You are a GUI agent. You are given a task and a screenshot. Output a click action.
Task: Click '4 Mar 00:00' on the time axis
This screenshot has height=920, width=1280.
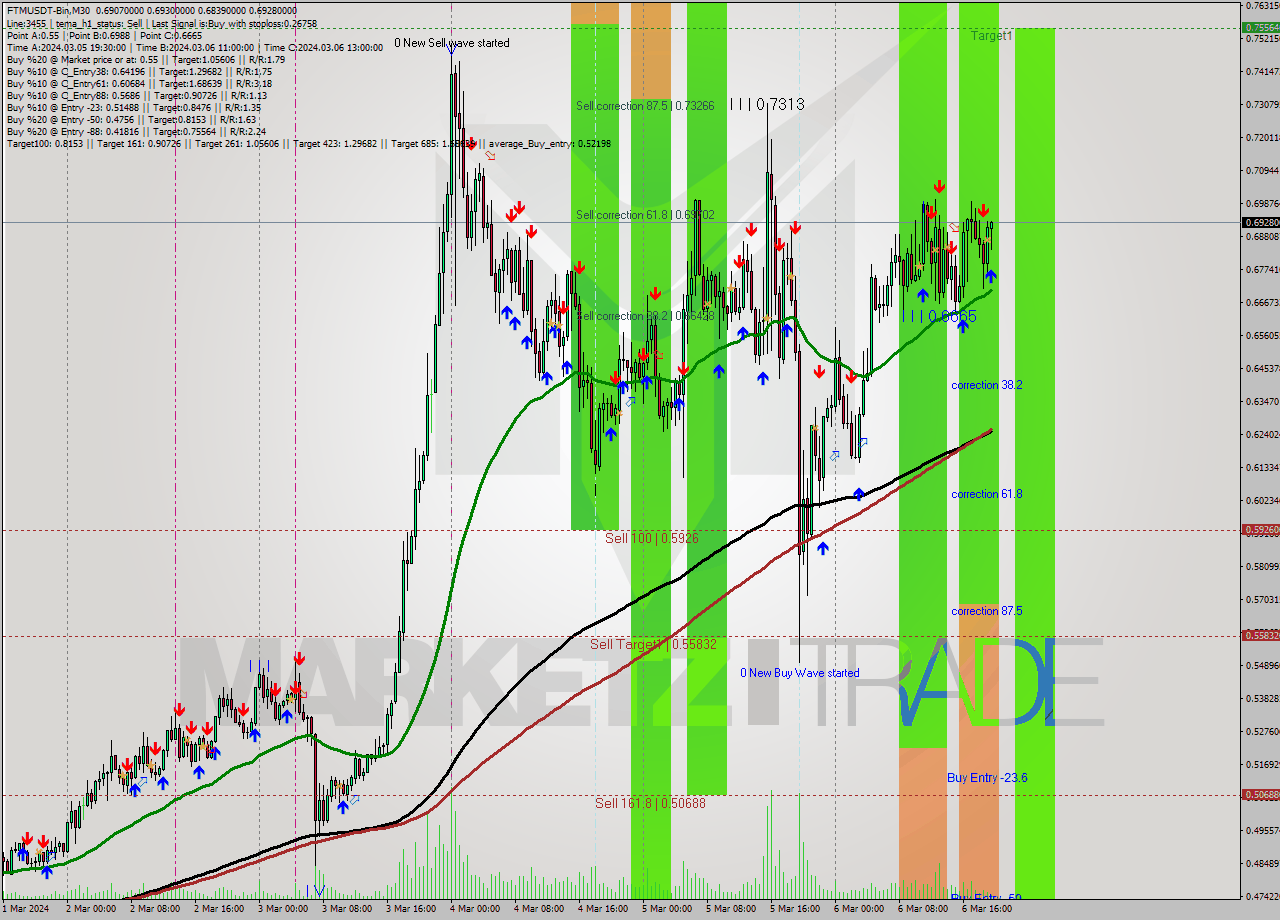474,909
